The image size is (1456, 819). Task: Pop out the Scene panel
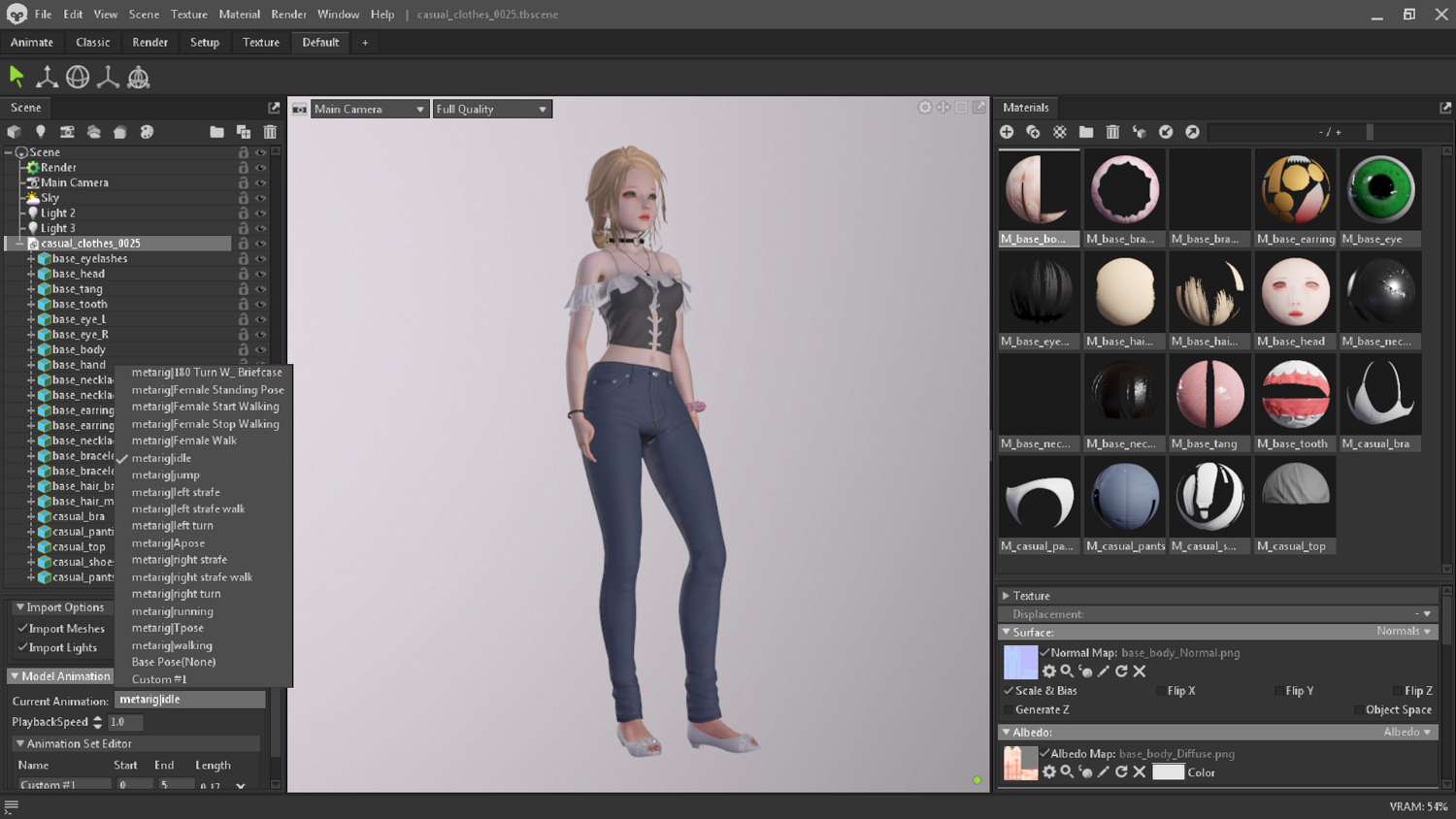[274, 108]
